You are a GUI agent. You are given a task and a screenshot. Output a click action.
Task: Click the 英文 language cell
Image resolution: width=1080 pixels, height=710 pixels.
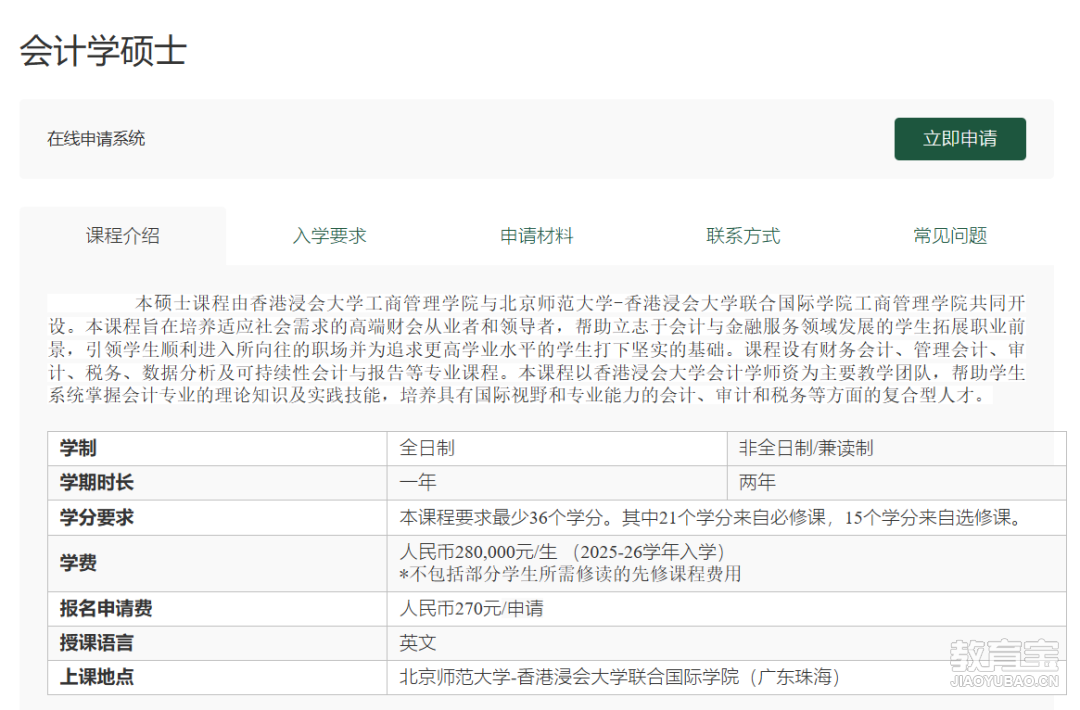[x=727, y=643]
